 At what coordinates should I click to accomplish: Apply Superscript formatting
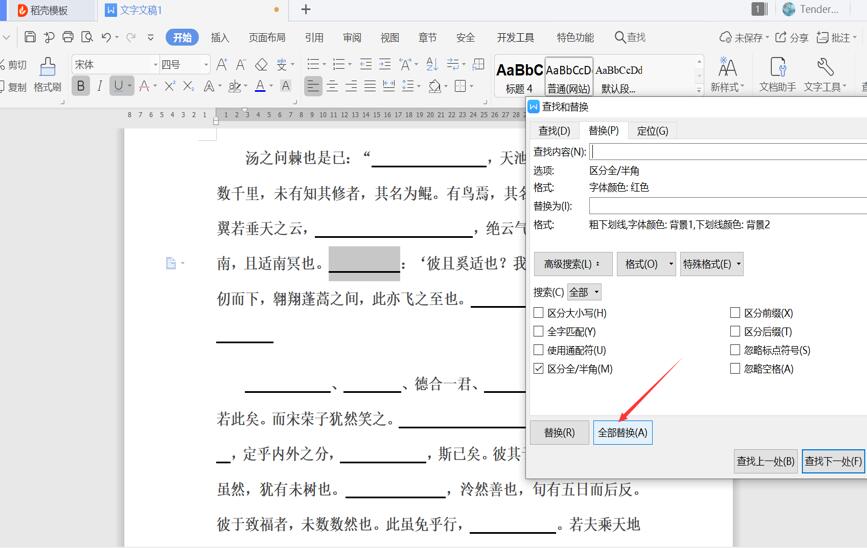pyautogui.click(x=169, y=86)
